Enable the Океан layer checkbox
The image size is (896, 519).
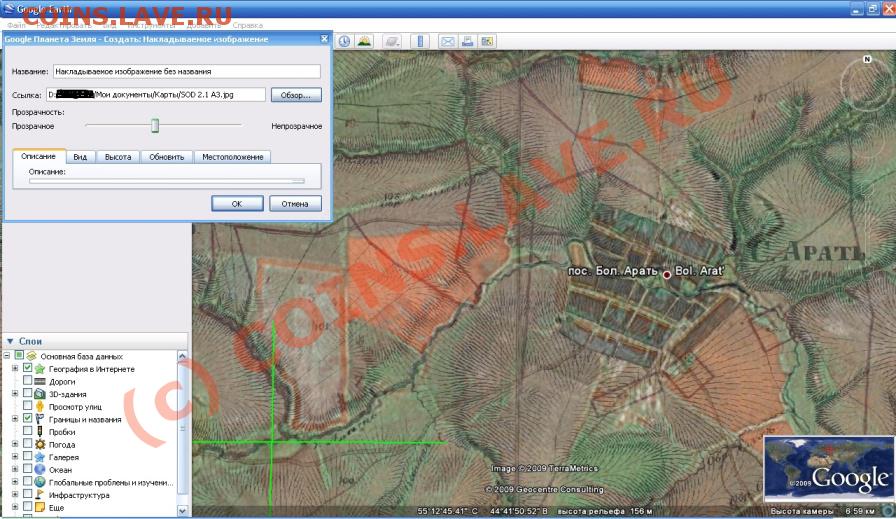coord(27,469)
